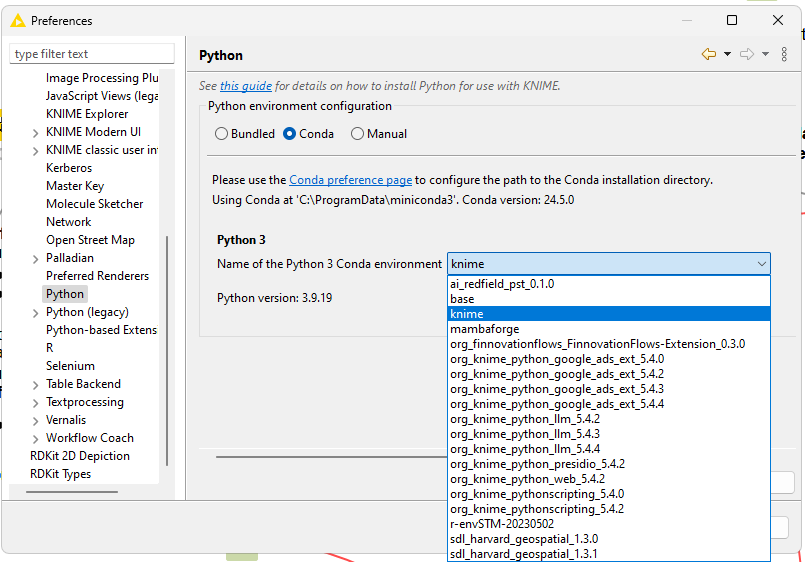Open the back history dropdown arrow
Viewport: 805px width, 562px height.
tap(727, 54)
